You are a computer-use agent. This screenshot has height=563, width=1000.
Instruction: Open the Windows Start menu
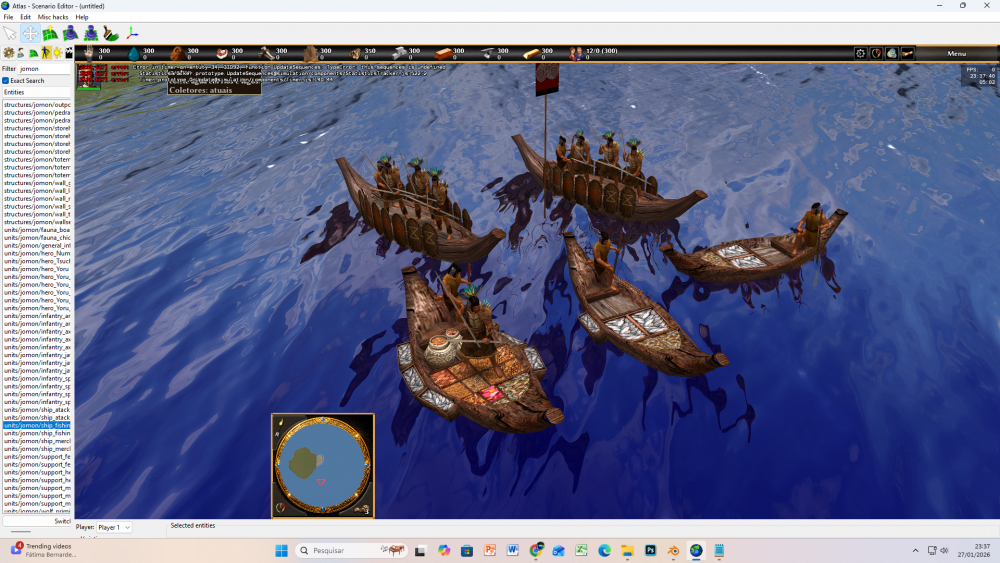coord(281,550)
